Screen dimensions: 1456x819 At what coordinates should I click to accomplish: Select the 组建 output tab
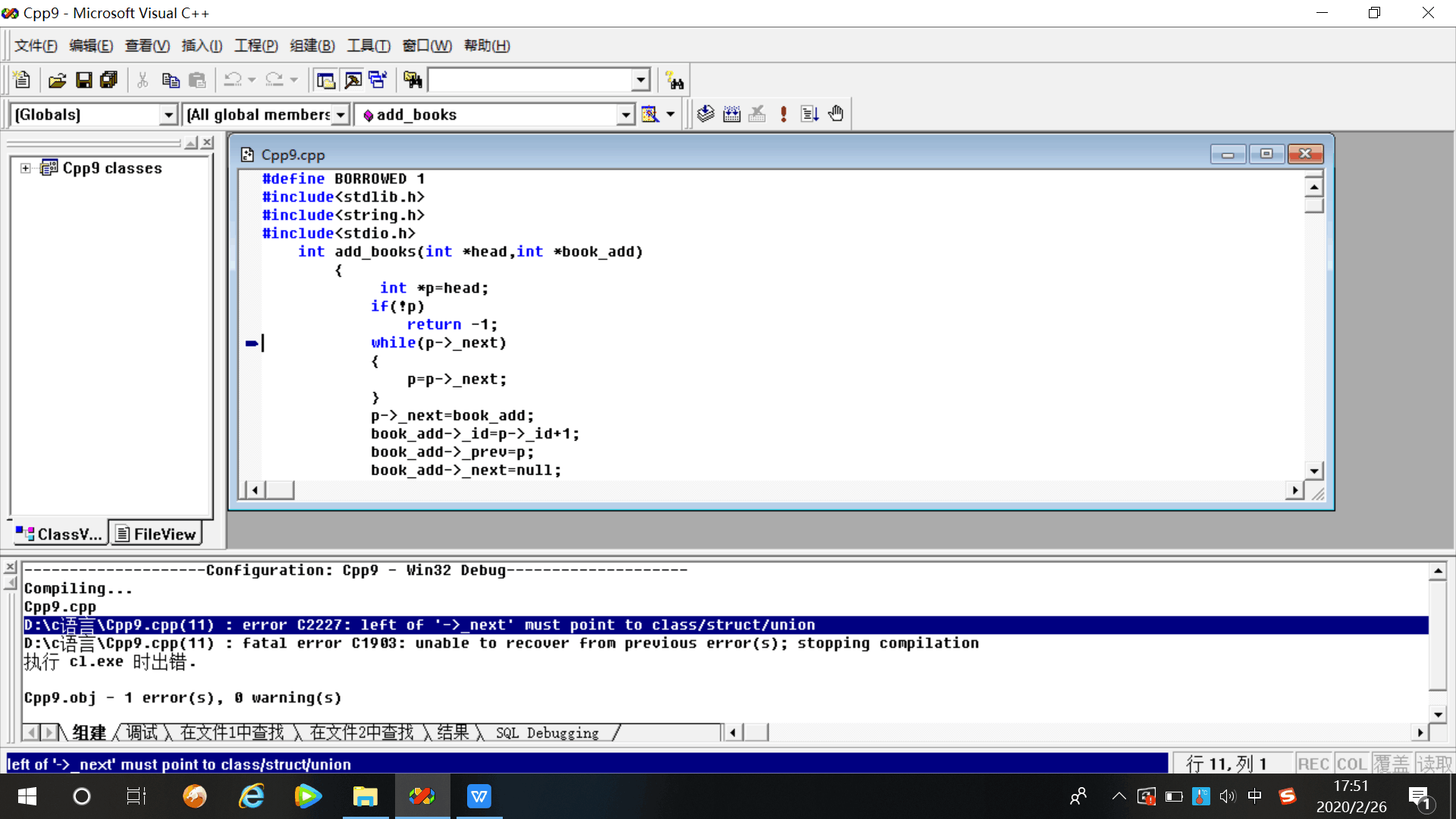click(x=89, y=733)
